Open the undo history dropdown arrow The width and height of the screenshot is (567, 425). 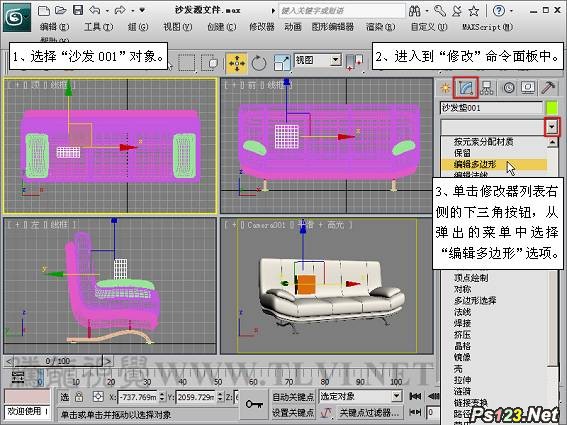[108, 11]
